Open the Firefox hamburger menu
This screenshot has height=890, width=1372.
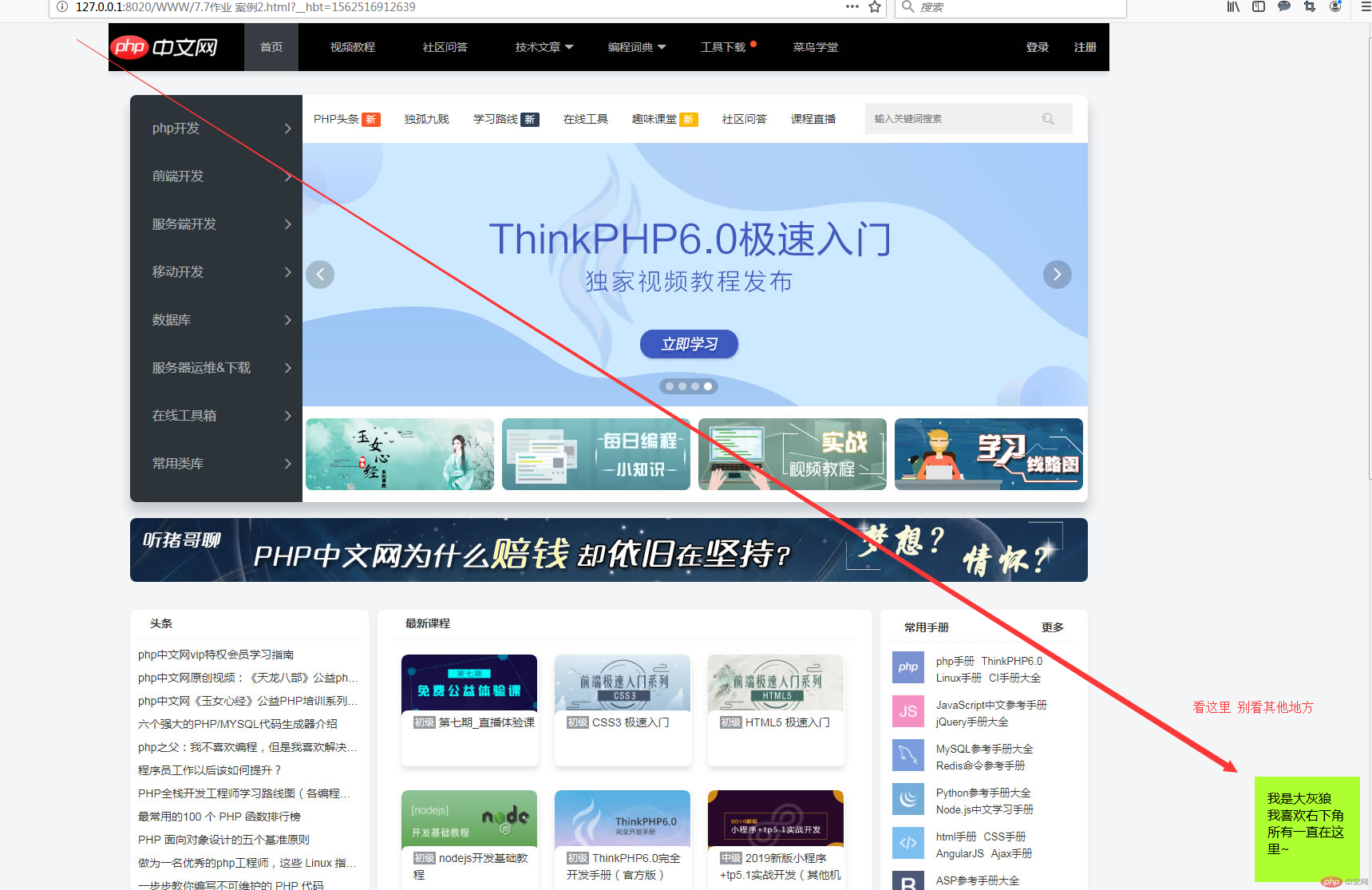[x=1366, y=6]
